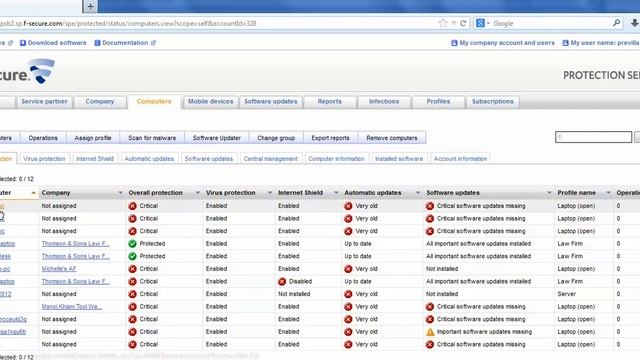Switch to the Service partner tab
The image size is (640, 360).
[44, 102]
